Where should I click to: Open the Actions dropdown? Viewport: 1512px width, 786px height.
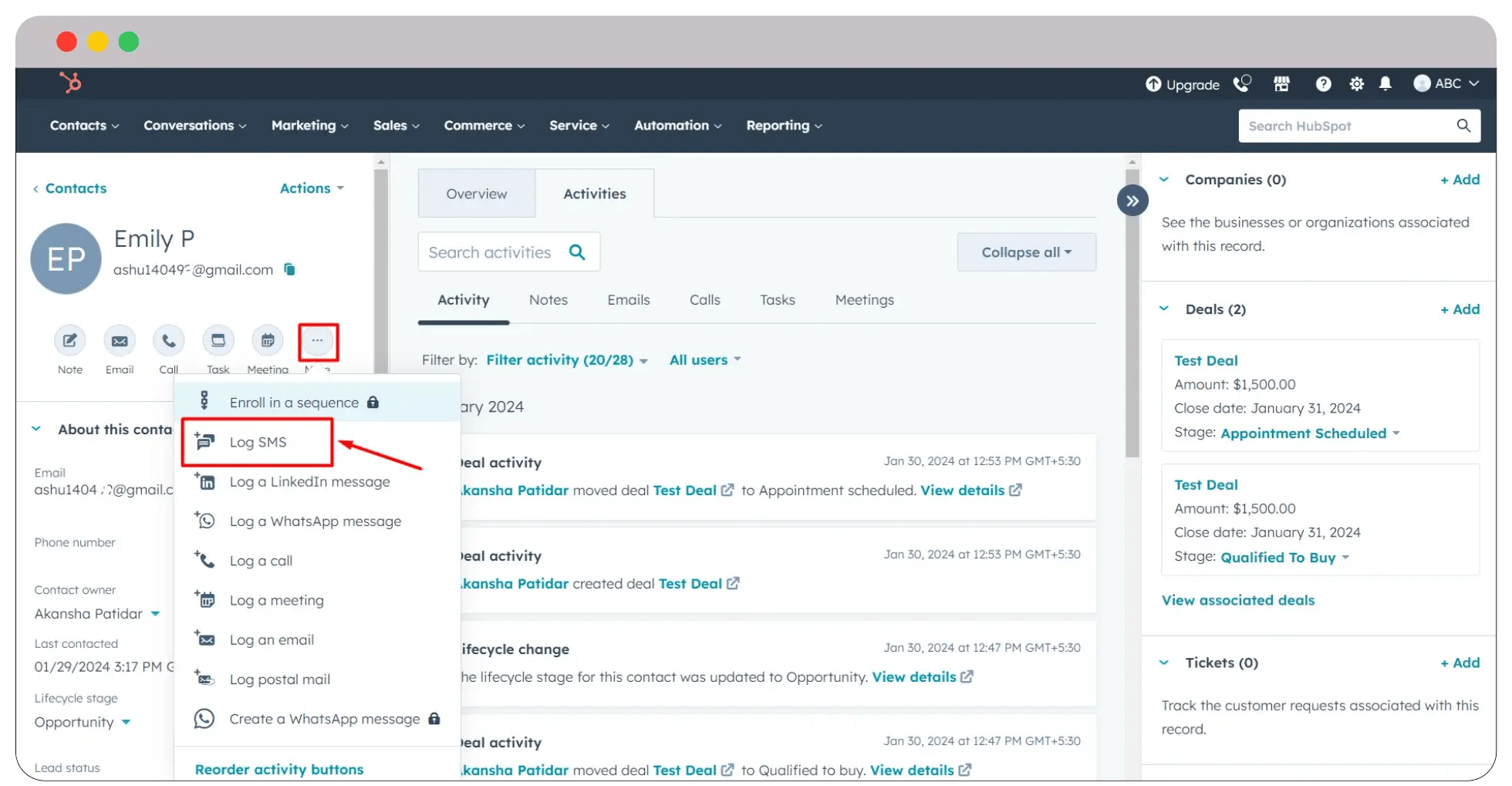pos(312,187)
